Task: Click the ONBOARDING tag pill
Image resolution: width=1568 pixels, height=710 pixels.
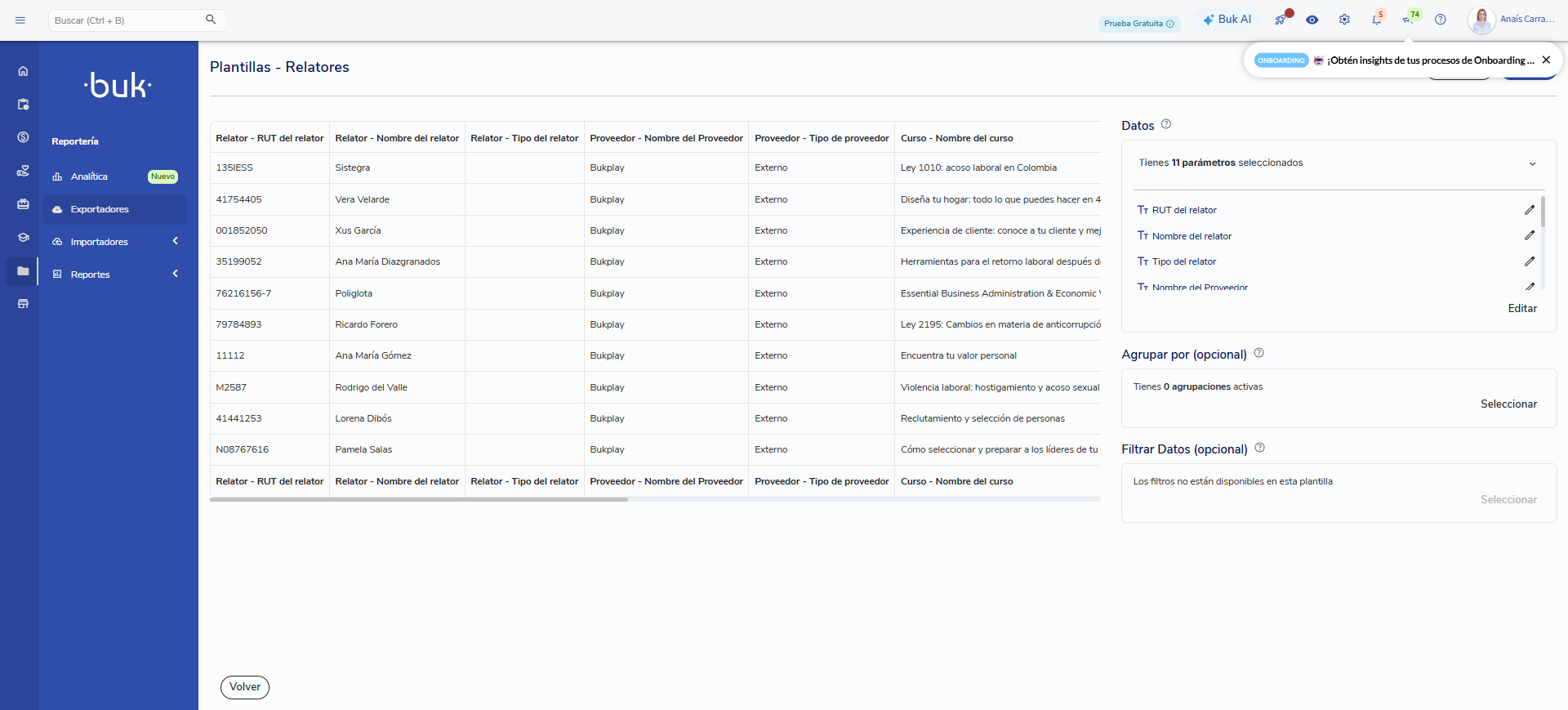Action: coord(1281,60)
